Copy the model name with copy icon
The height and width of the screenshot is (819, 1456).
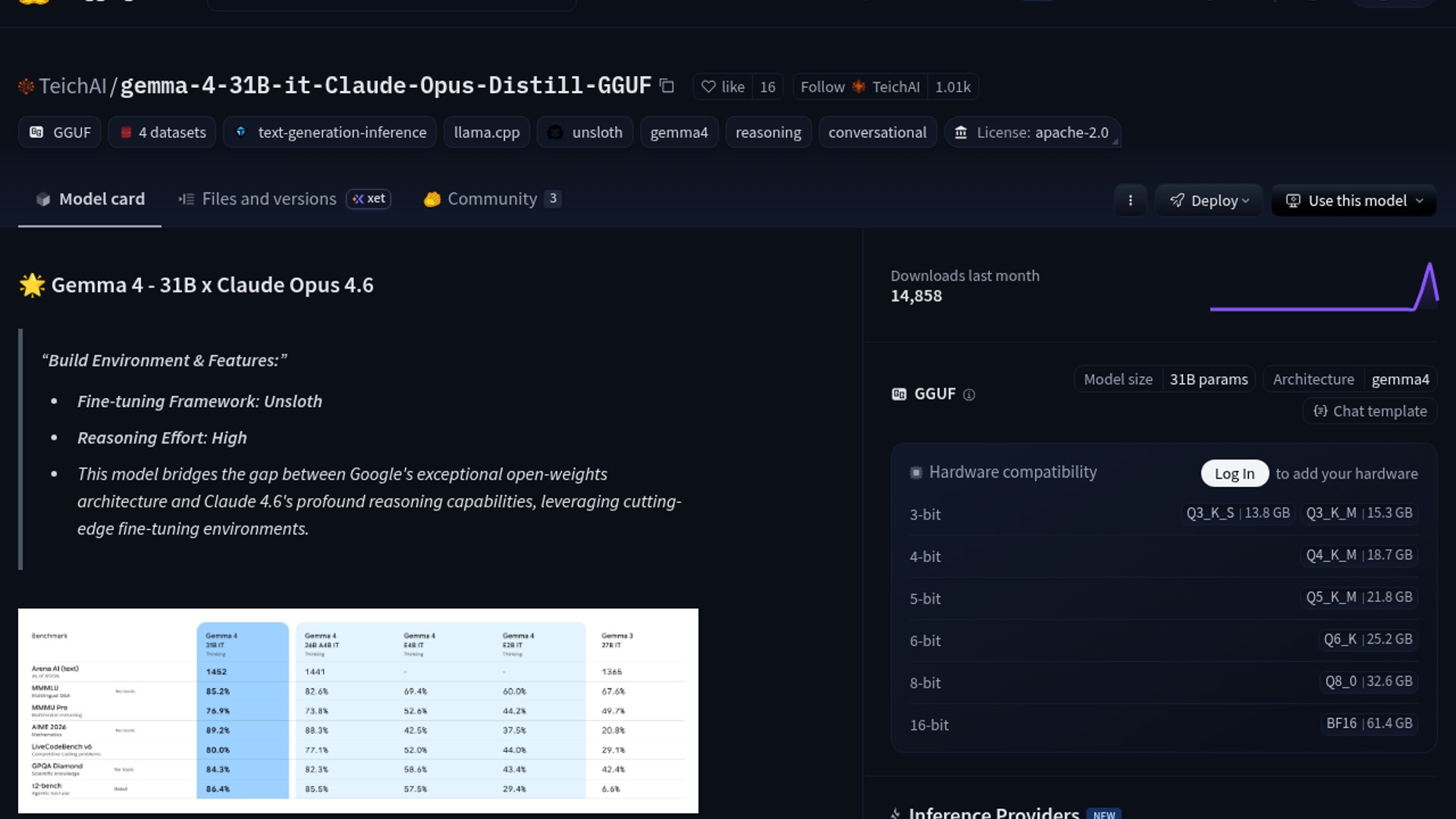pyautogui.click(x=667, y=86)
